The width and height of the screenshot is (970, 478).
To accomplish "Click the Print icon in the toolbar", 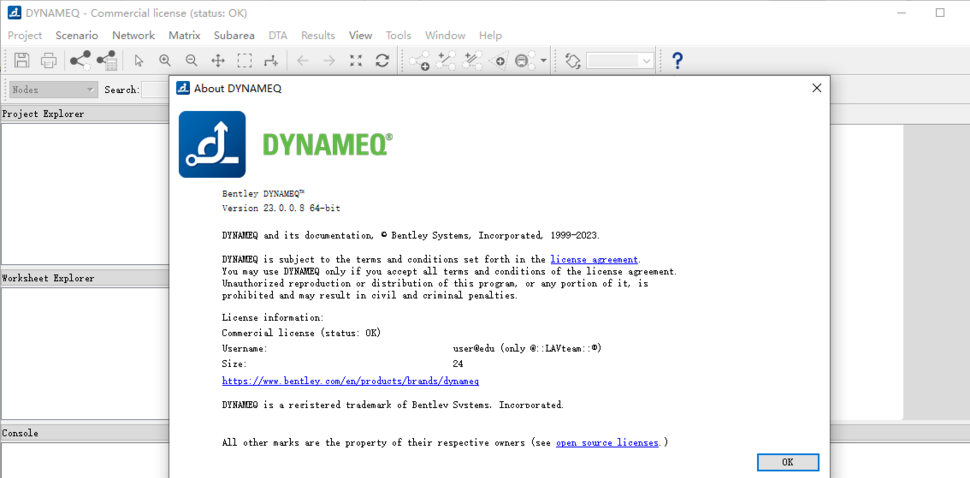I will (49, 60).
